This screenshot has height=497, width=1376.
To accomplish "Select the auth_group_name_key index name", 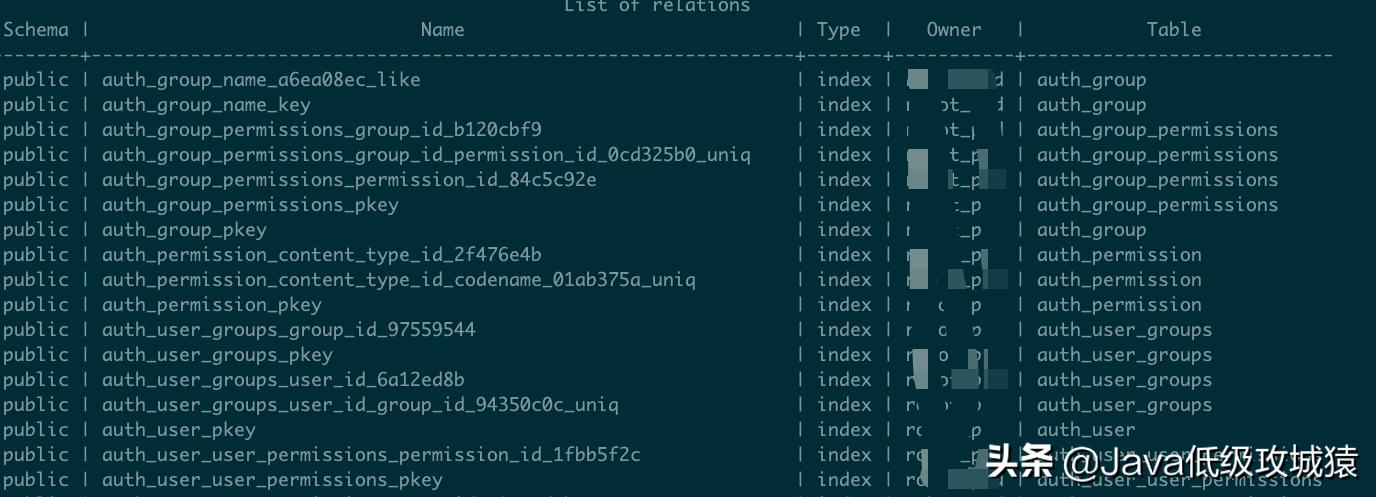I will tap(206, 105).
